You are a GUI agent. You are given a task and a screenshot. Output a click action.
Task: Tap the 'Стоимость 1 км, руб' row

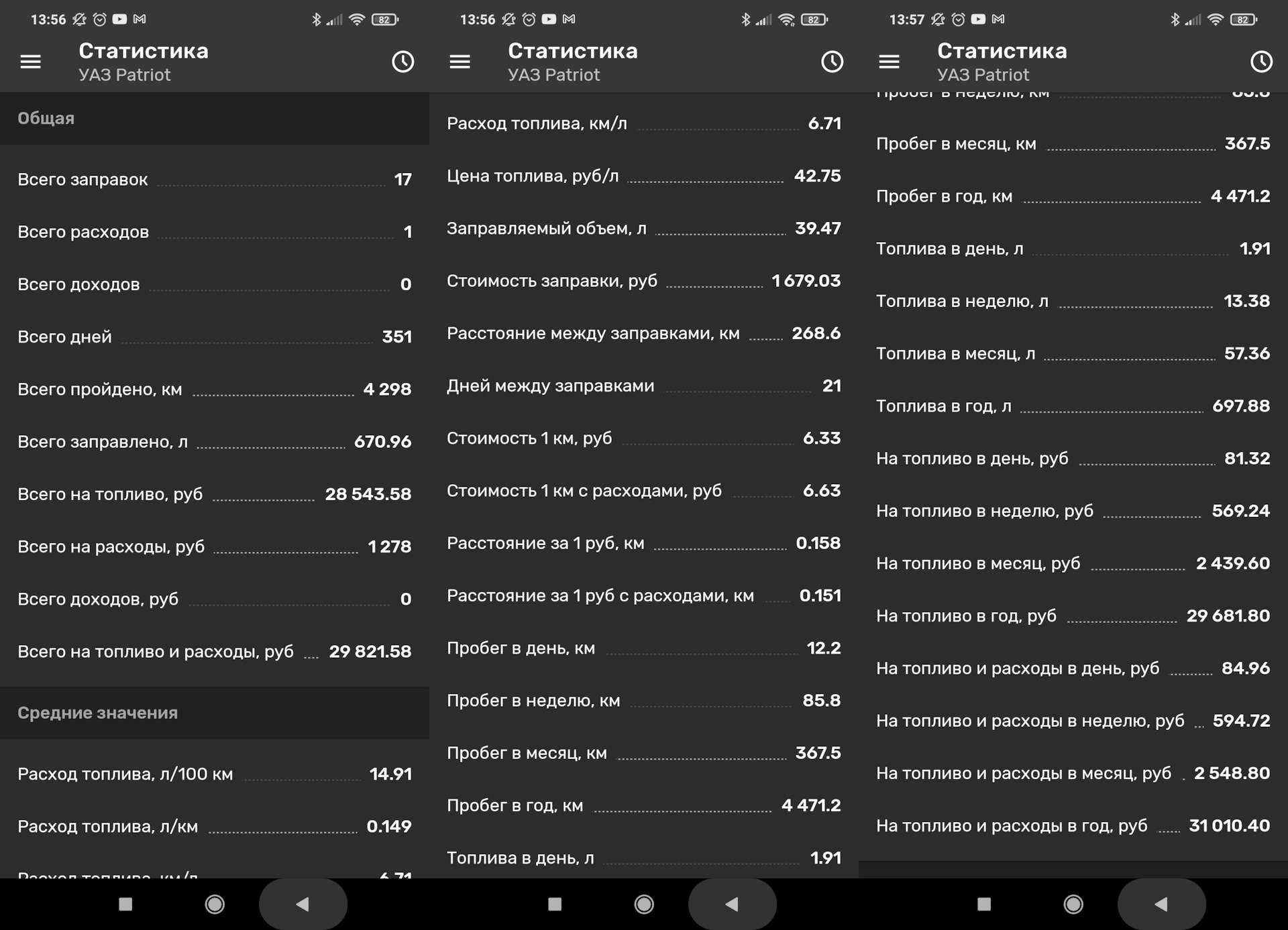tap(644, 439)
